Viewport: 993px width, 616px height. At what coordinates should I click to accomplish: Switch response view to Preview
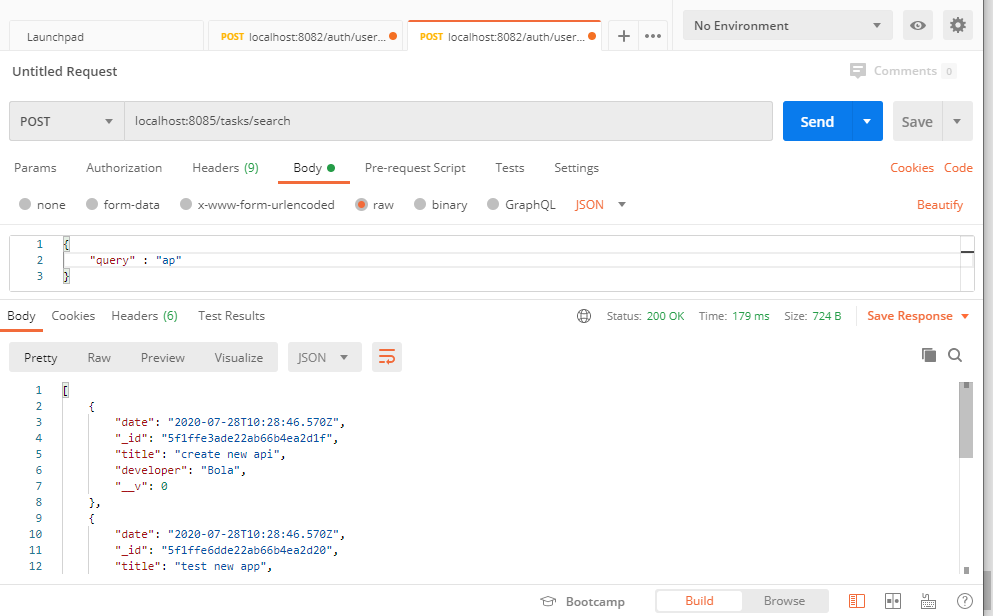(163, 358)
